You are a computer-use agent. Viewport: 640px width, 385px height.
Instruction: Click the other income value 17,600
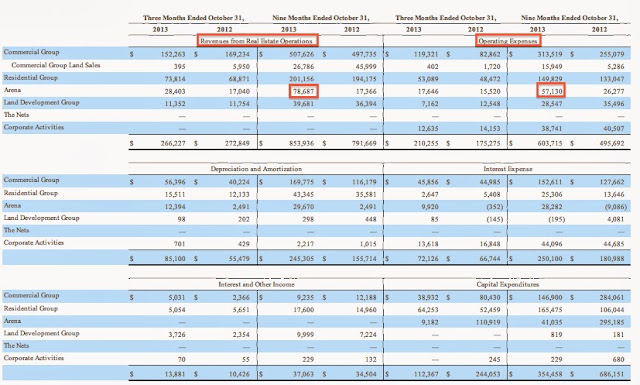pyautogui.click(x=304, y=310)
